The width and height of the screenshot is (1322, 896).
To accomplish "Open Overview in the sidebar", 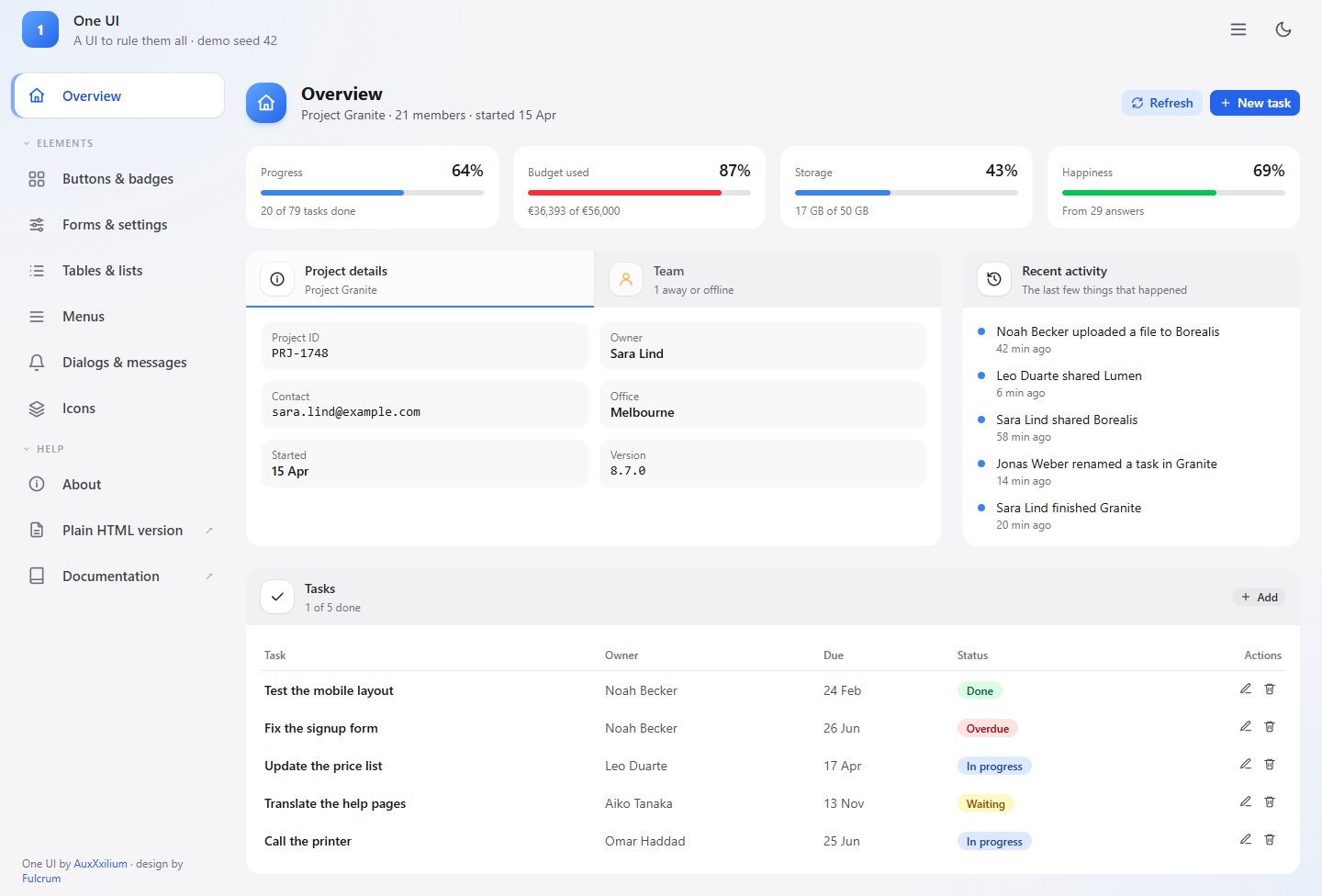I will pos(118,95).
